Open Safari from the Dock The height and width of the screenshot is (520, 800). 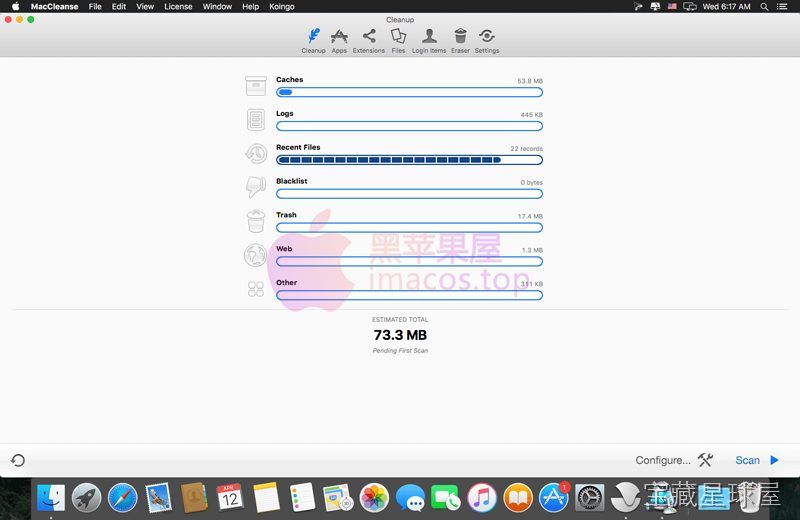pyautogui.click(x=122, y=497)
